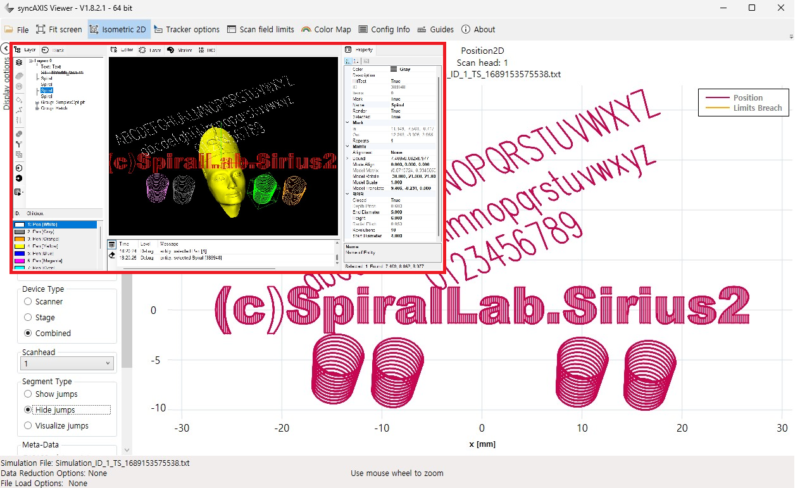Open Config Info panel
800x488 pixels.
coord(383,30)
